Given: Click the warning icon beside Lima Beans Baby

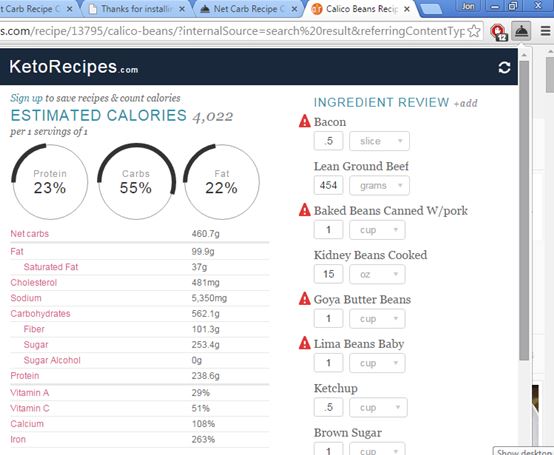Looking at the screenshot, I should pos(304,343).
